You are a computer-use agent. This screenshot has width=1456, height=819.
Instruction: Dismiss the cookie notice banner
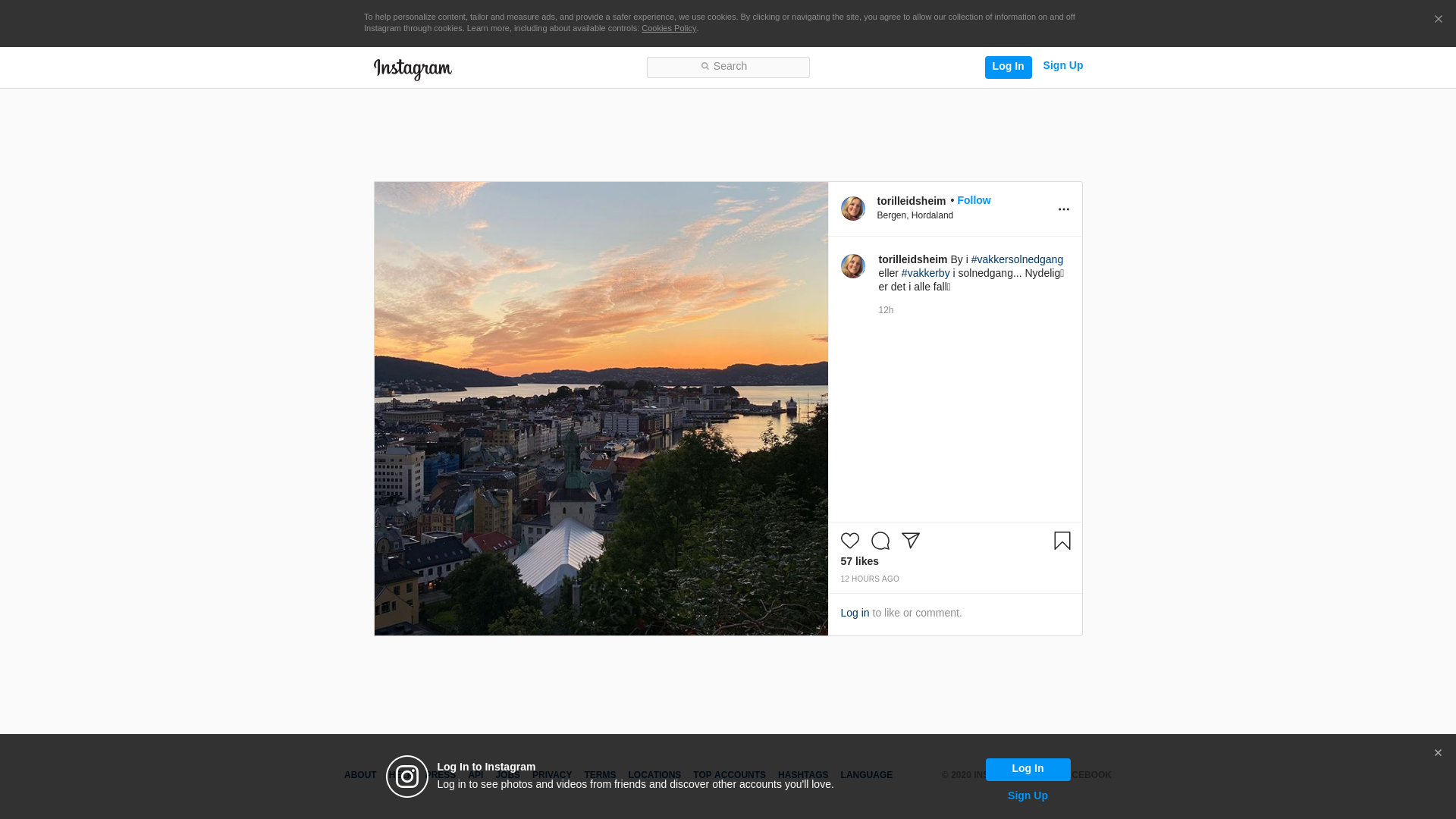[1438, 20]
